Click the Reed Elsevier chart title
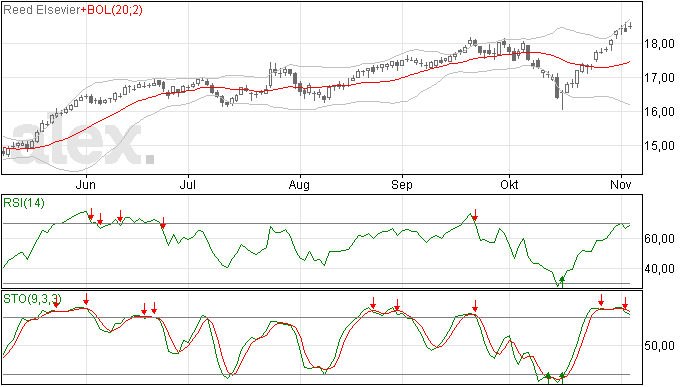 [x=42, y=10]
